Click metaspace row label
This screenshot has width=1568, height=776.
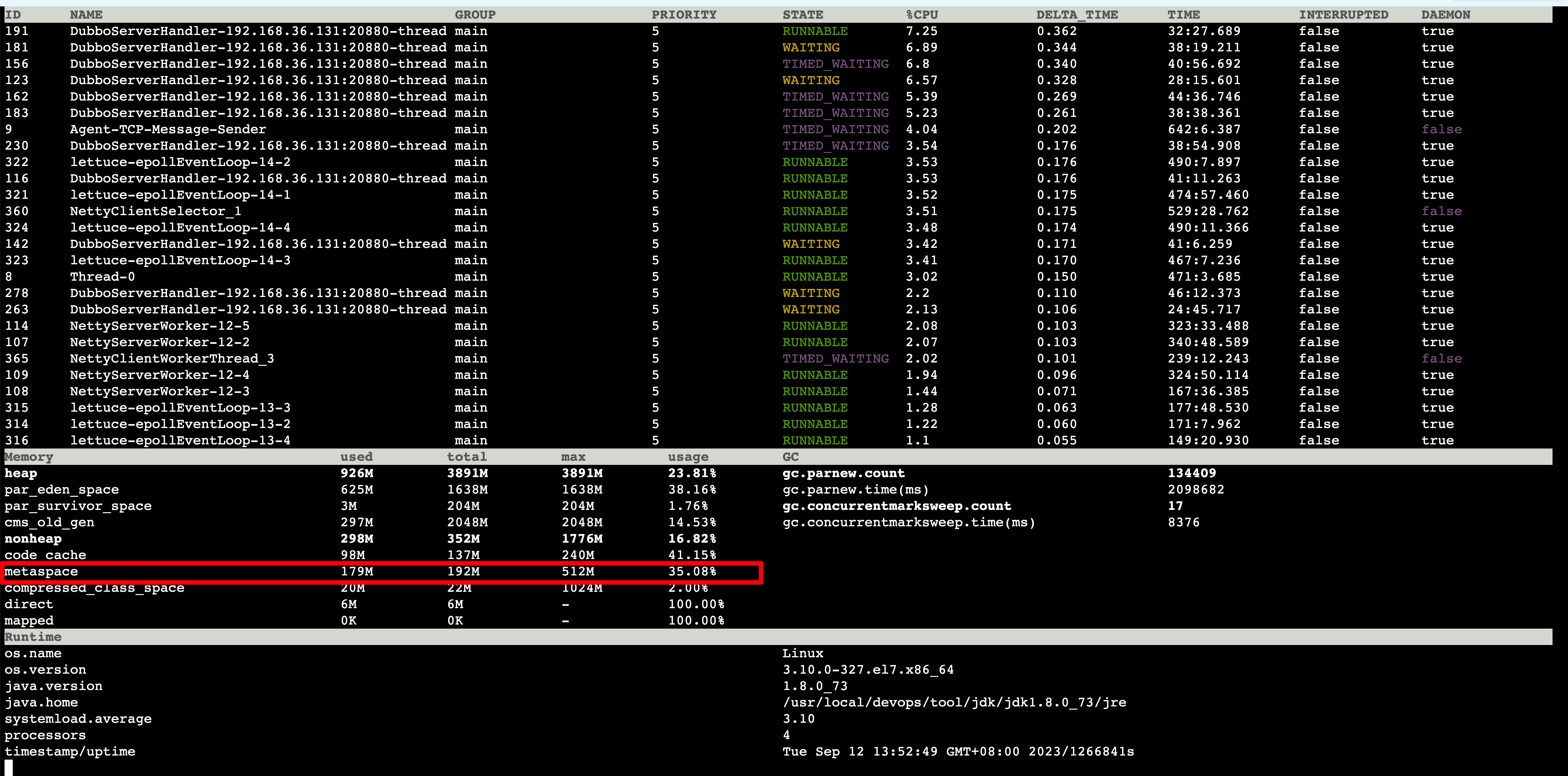pyautogui.click(x=41, y=571)
